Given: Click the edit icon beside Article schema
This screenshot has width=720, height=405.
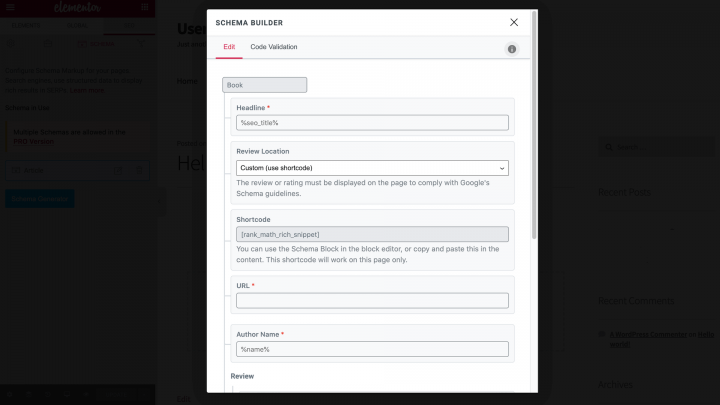Looking at the screenshot, I should pyautogui.click(x=118, y=171).
